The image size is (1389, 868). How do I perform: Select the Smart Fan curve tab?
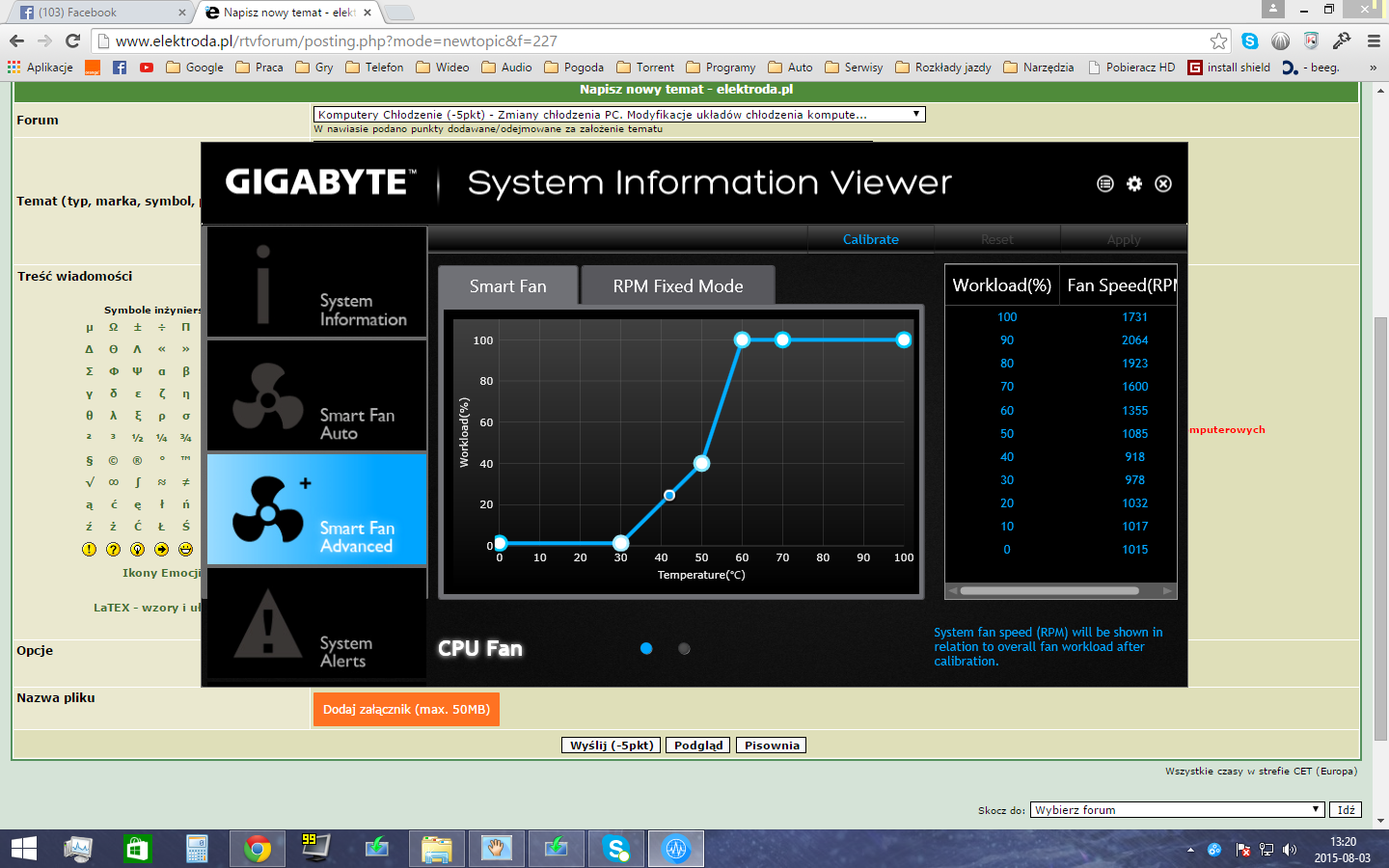508,285
